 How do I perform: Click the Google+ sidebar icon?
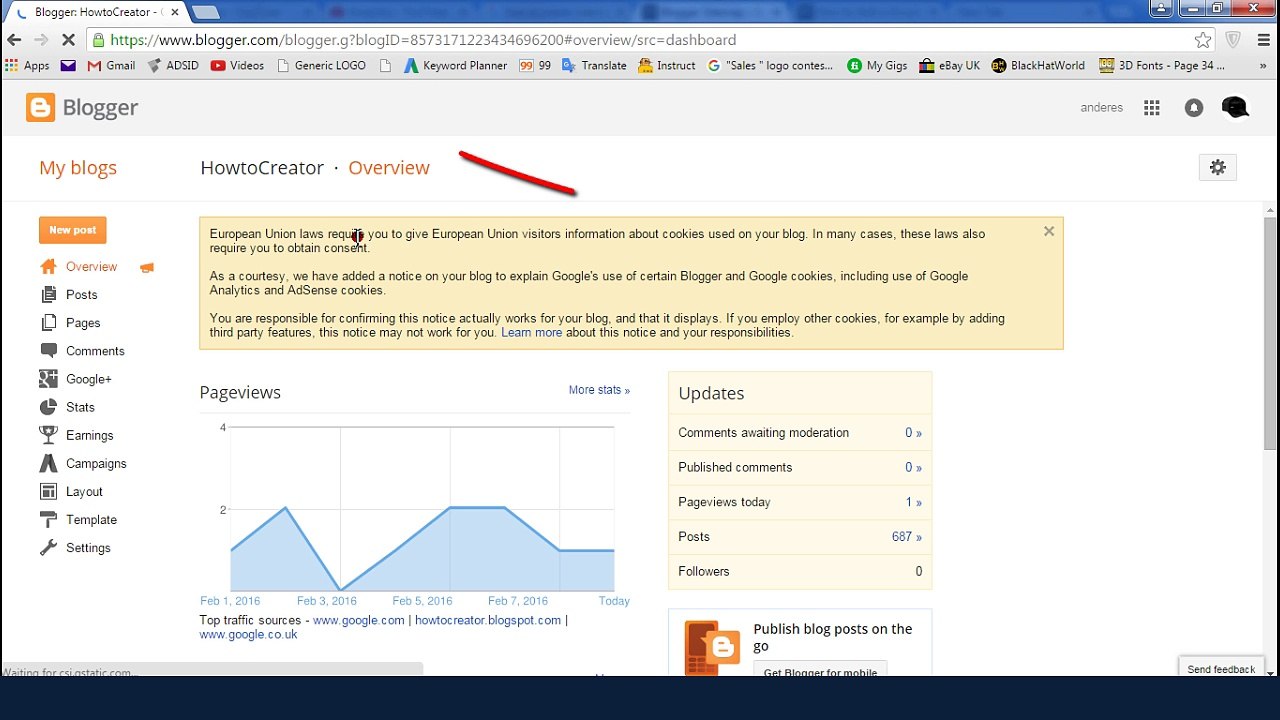48,379
